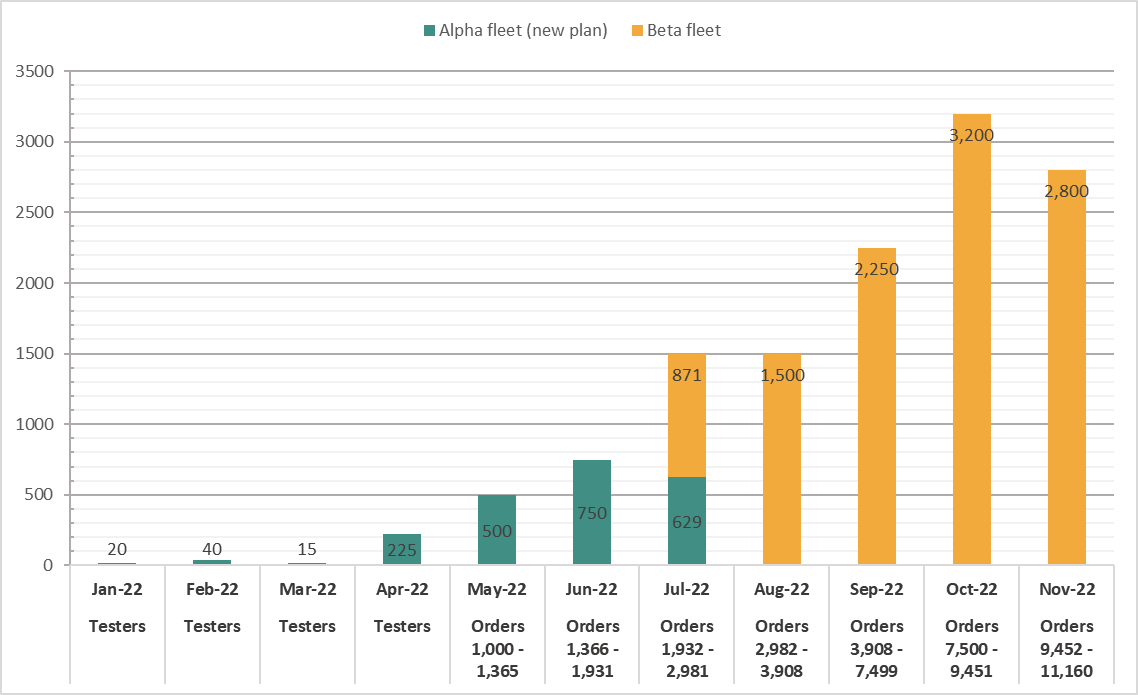This screenshot has width=1138, height=695.
Task: Select the orange Jul-22 segment labeled 871
Action: pyautogui.click(x=687, y=415)
